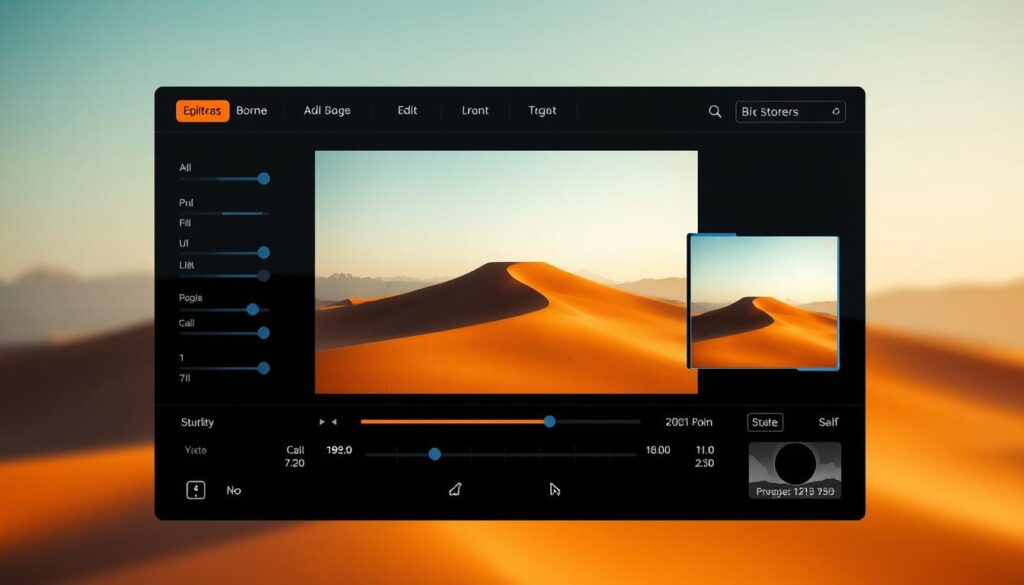1024x585 pixels.
Task: Click the magnifier search icon
Action: [x=715, y=112]
